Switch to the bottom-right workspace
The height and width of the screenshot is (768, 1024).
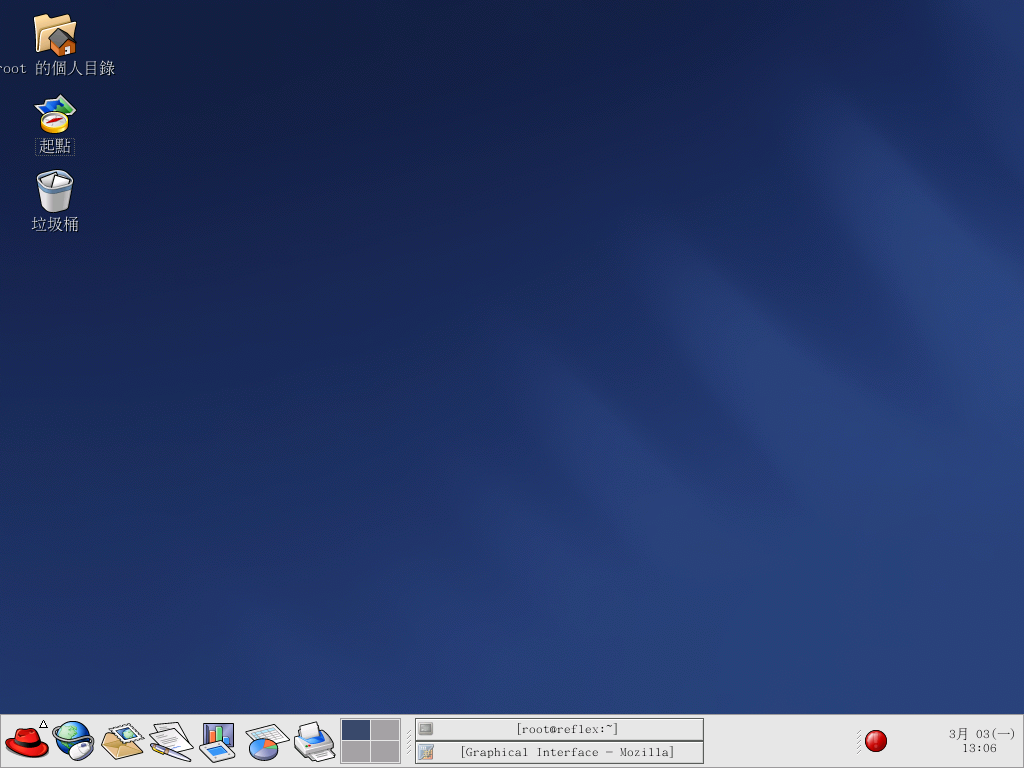385,752
